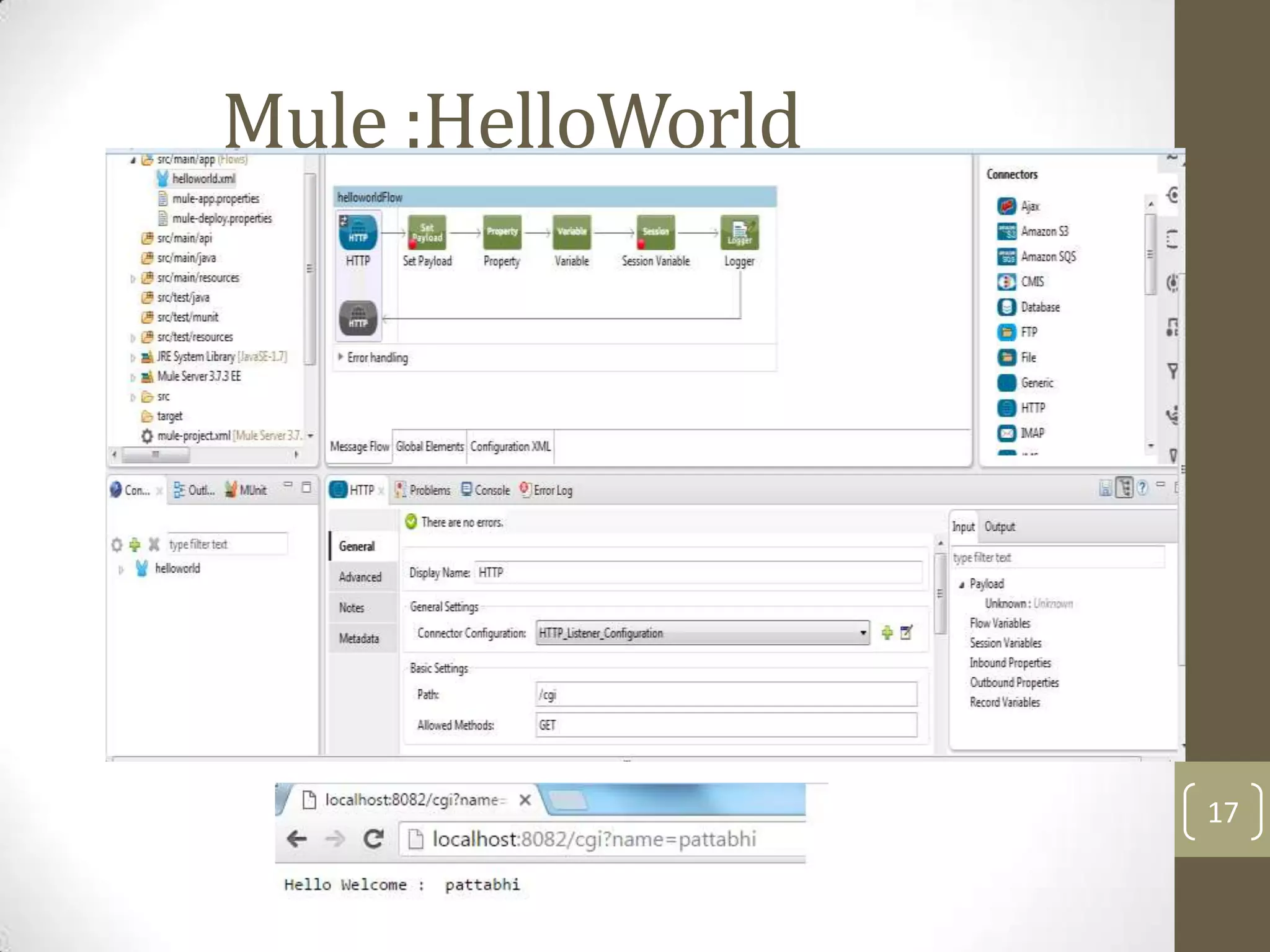
Task: Switch to Configuration XML tab
Action: [510, 446]
